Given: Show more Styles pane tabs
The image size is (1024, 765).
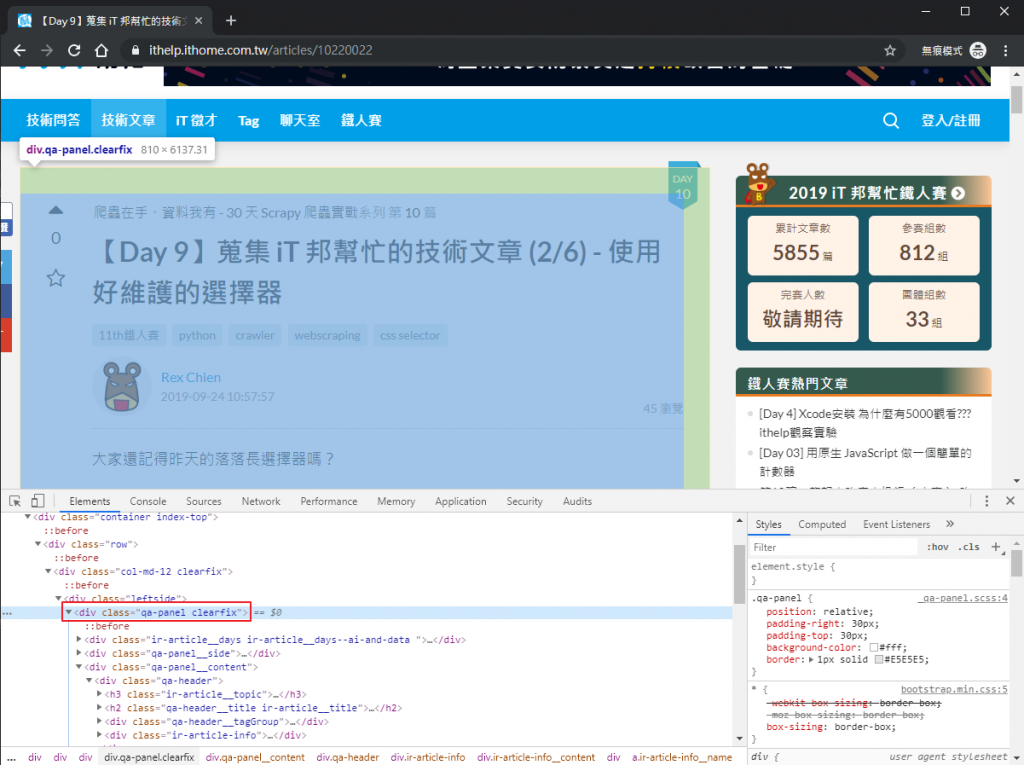Looking at the screenshot, I should (950, 524).
